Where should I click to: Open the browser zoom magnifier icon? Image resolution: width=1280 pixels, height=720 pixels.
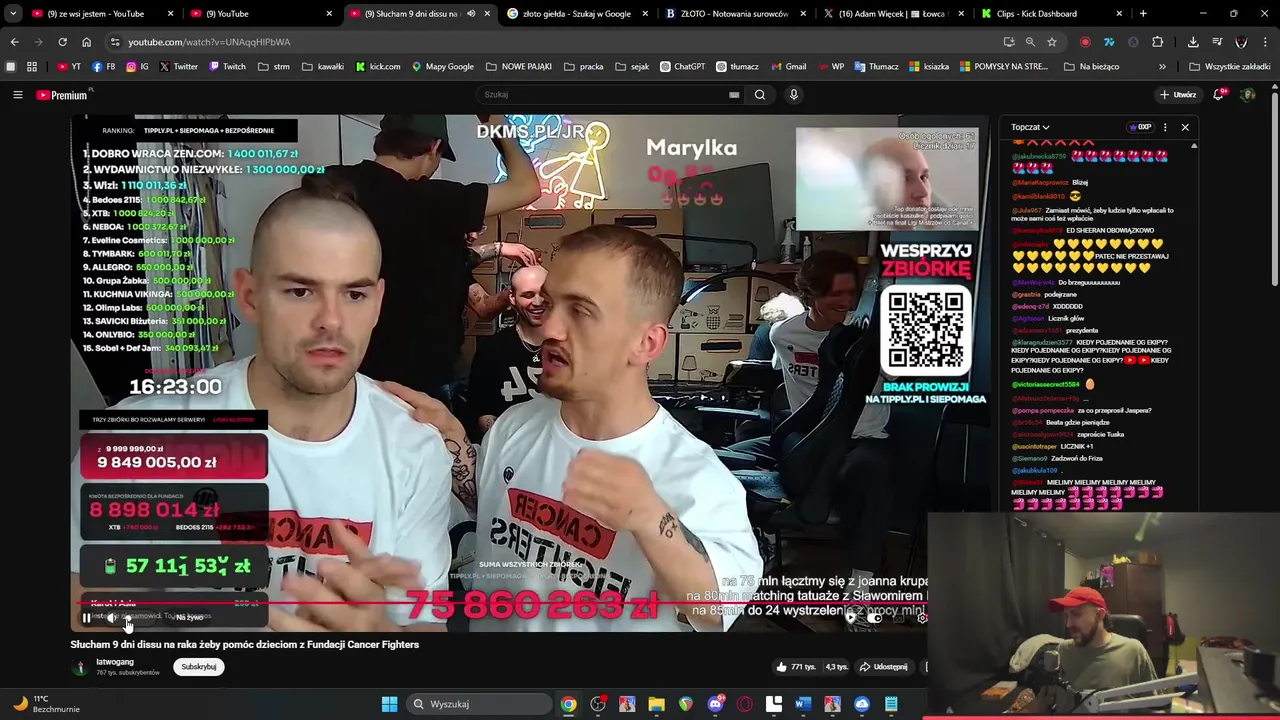point(1030,42)
